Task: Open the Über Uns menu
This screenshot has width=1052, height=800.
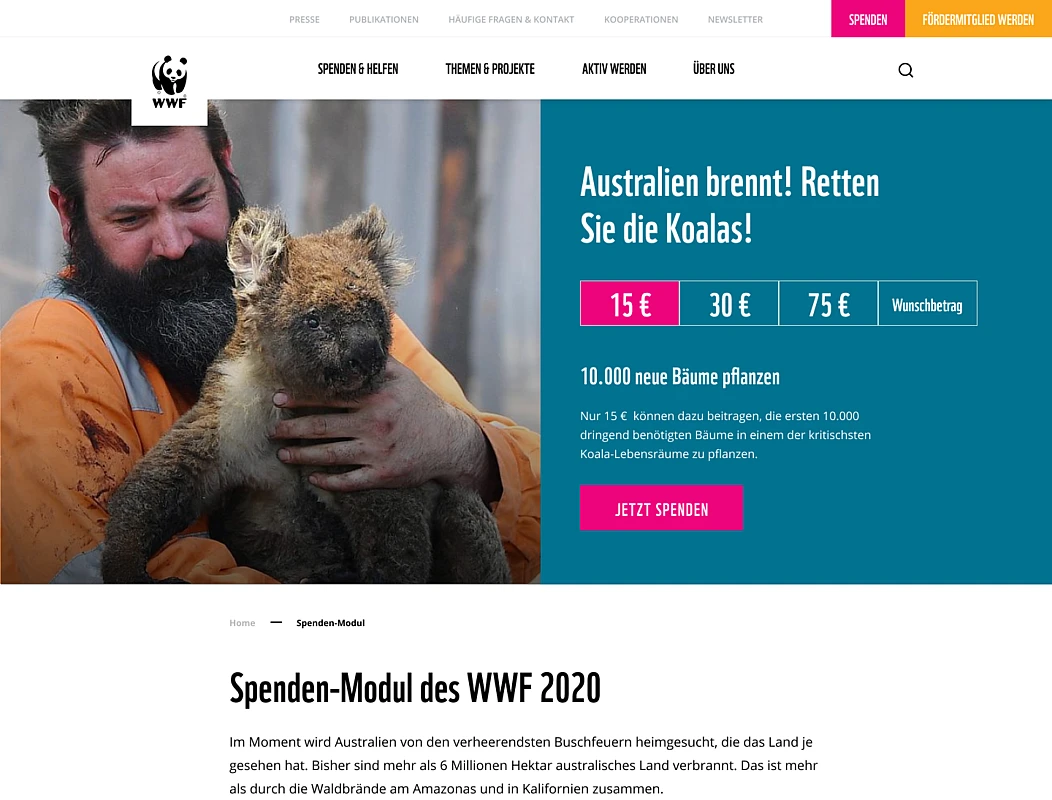Action: (714, 68)
